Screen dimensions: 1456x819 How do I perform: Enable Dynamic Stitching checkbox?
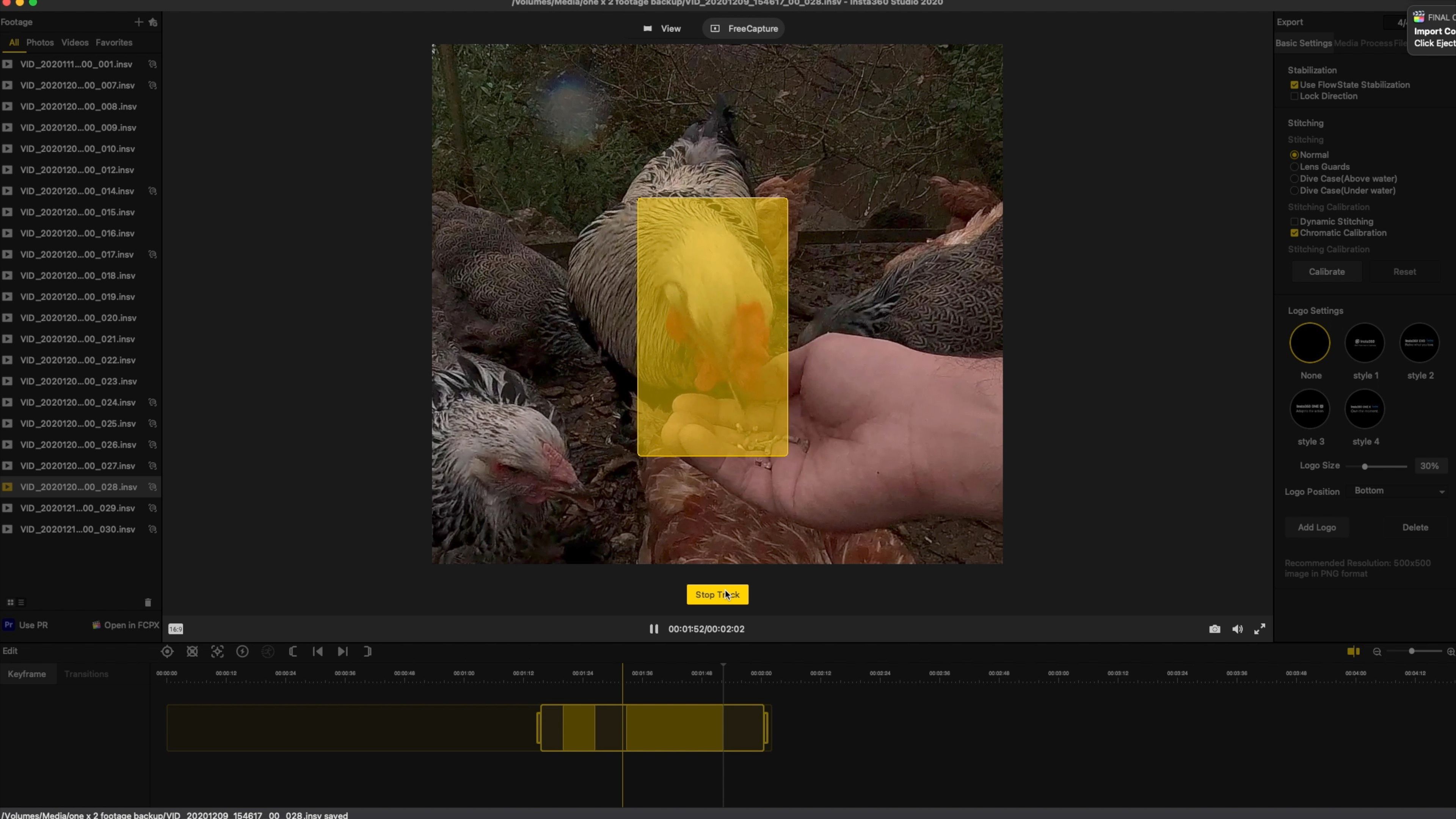click(1294, 221)
